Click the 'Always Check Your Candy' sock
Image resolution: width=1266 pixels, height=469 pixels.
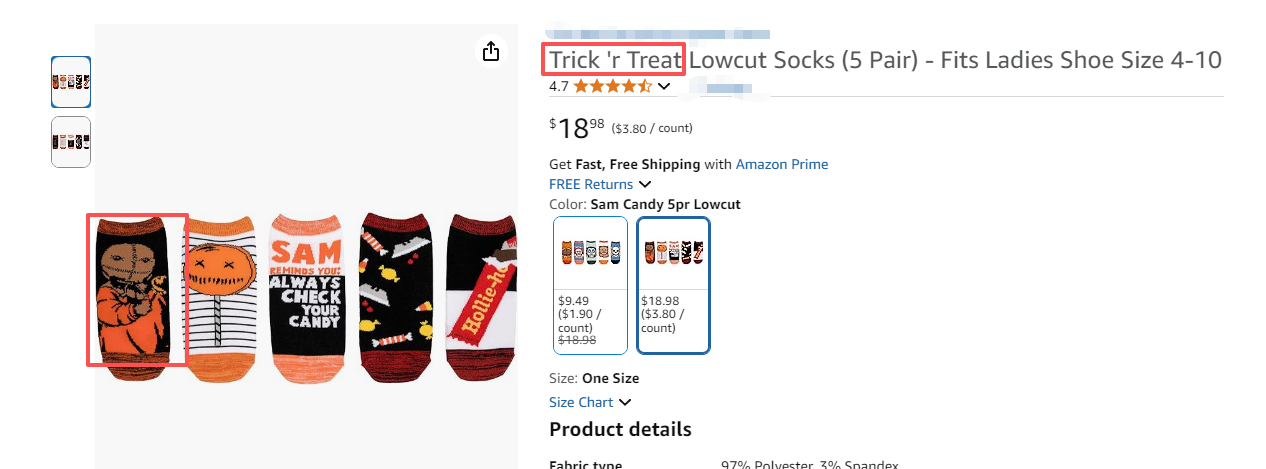click(307, 297)
